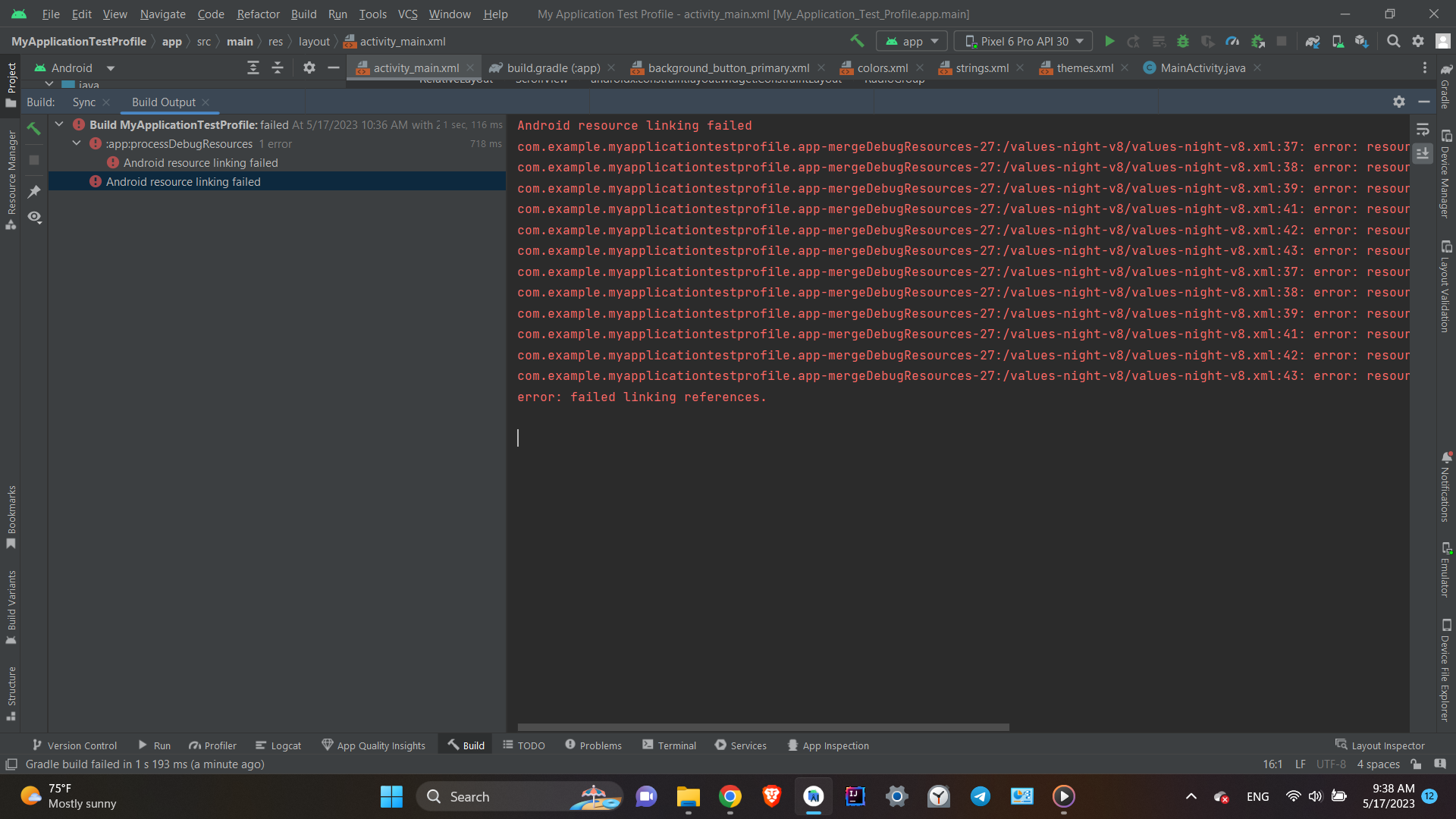Close the strings.xml tab
The width and height of the screenshot is (1456, 819).
(1020, 67)
